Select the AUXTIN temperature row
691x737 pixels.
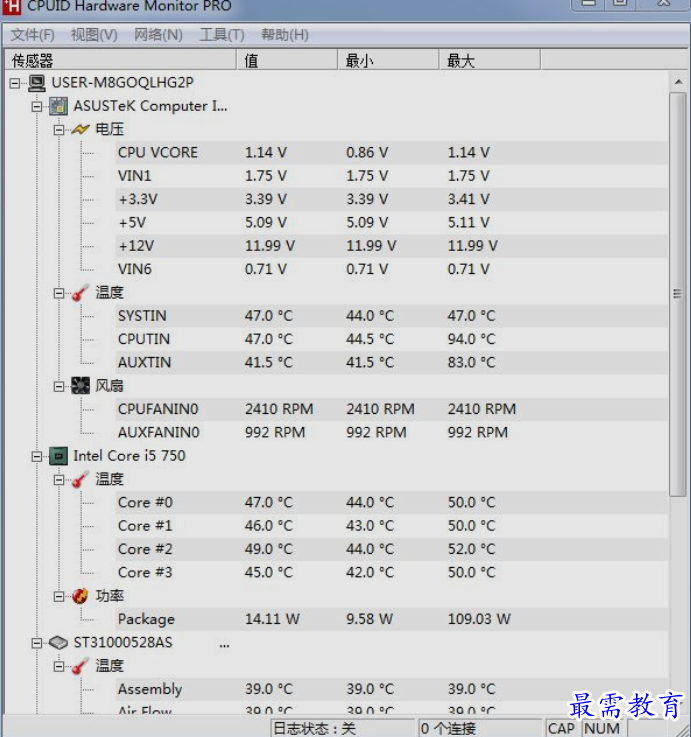pos(392,362)
